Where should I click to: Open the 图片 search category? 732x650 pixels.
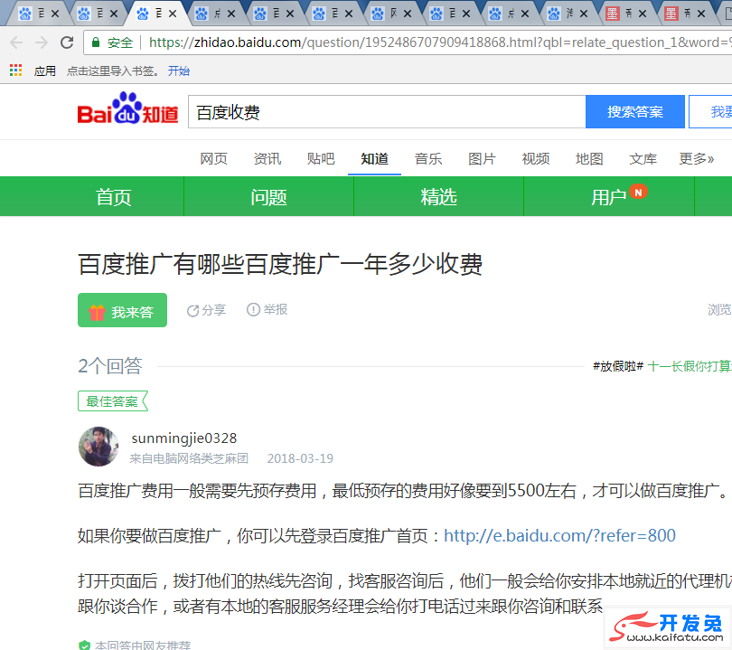(482, 159)
